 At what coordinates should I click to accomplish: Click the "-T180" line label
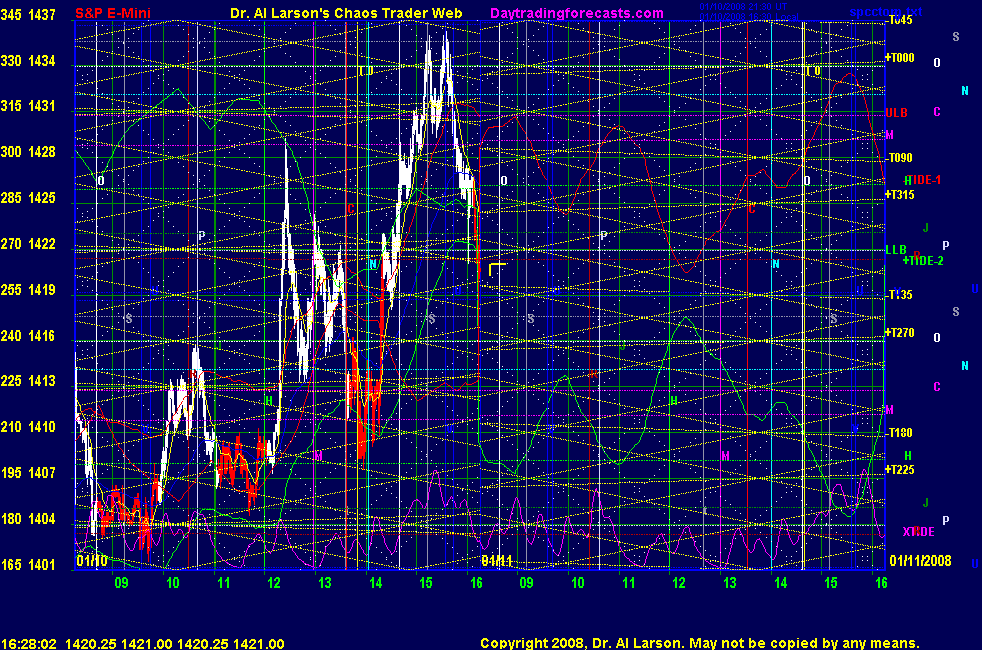point(899,433)
